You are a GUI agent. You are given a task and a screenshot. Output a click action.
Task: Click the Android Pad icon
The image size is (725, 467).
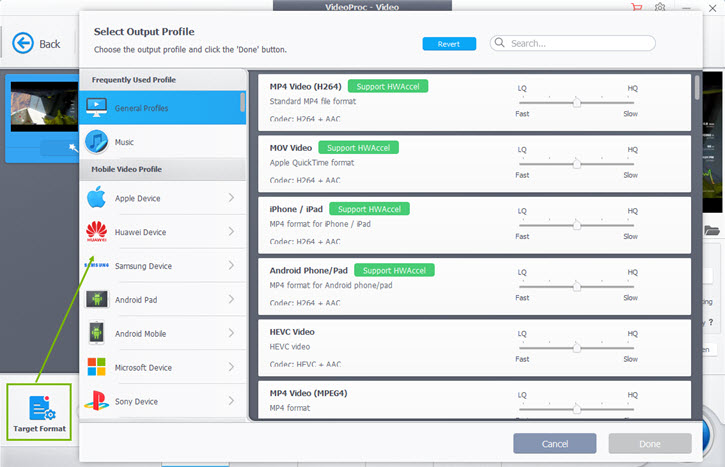coord(97,299)
